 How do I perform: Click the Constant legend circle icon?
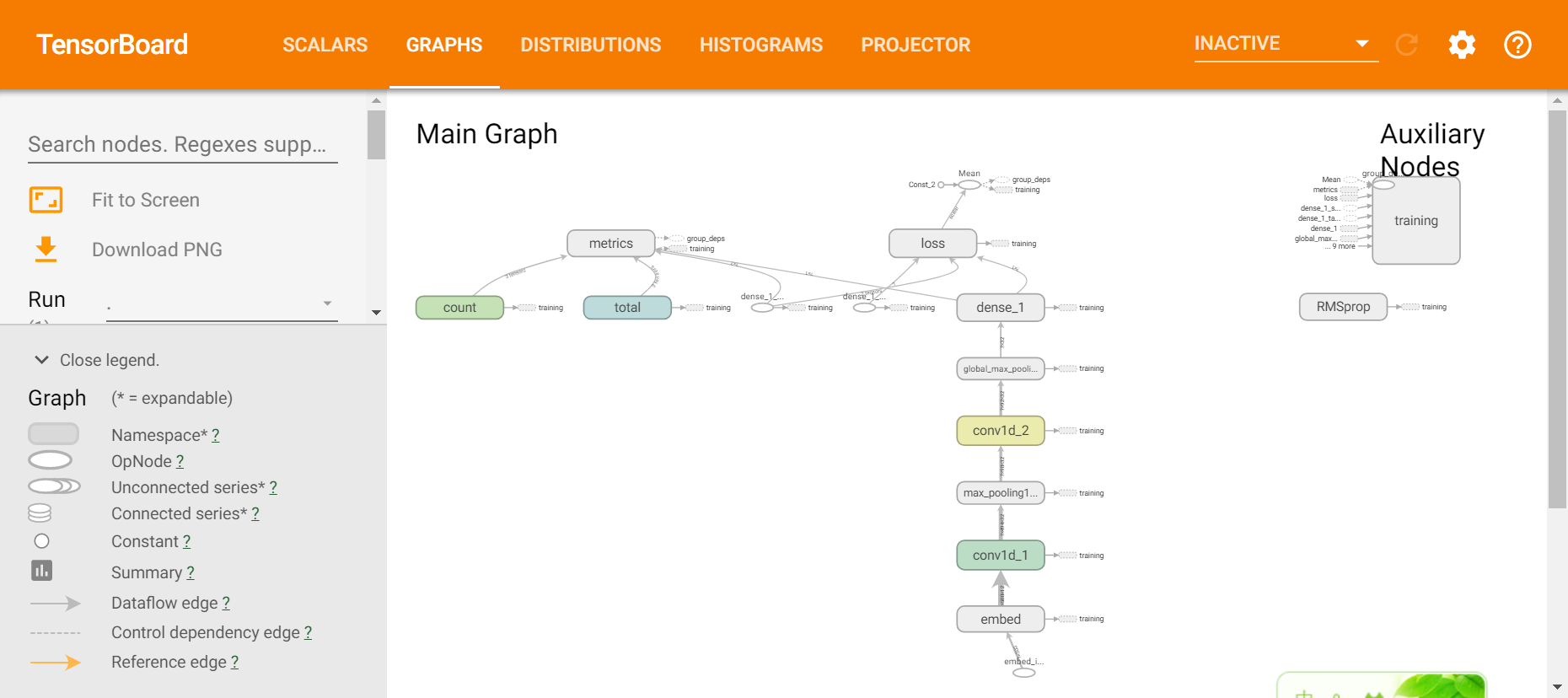tap(41, 541)
